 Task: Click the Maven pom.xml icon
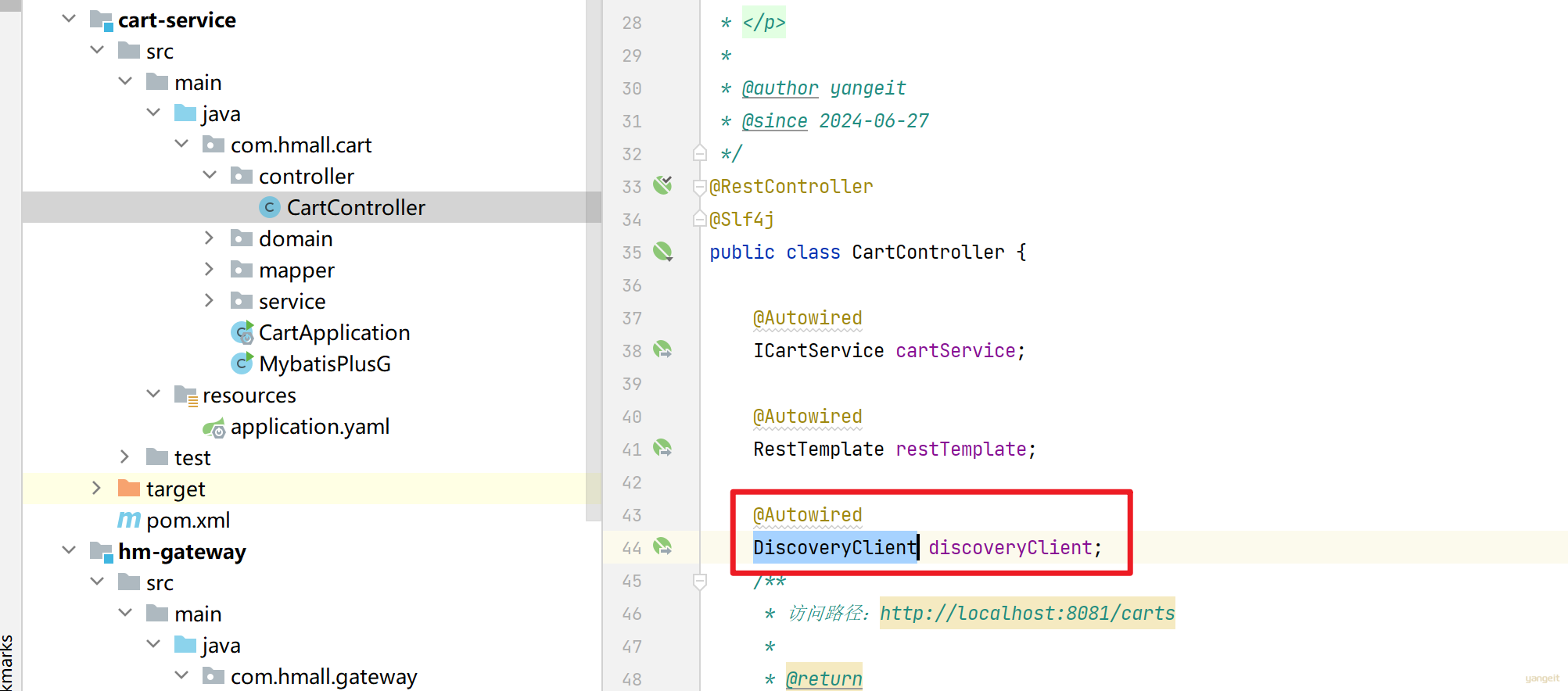(x=129, y=519)
